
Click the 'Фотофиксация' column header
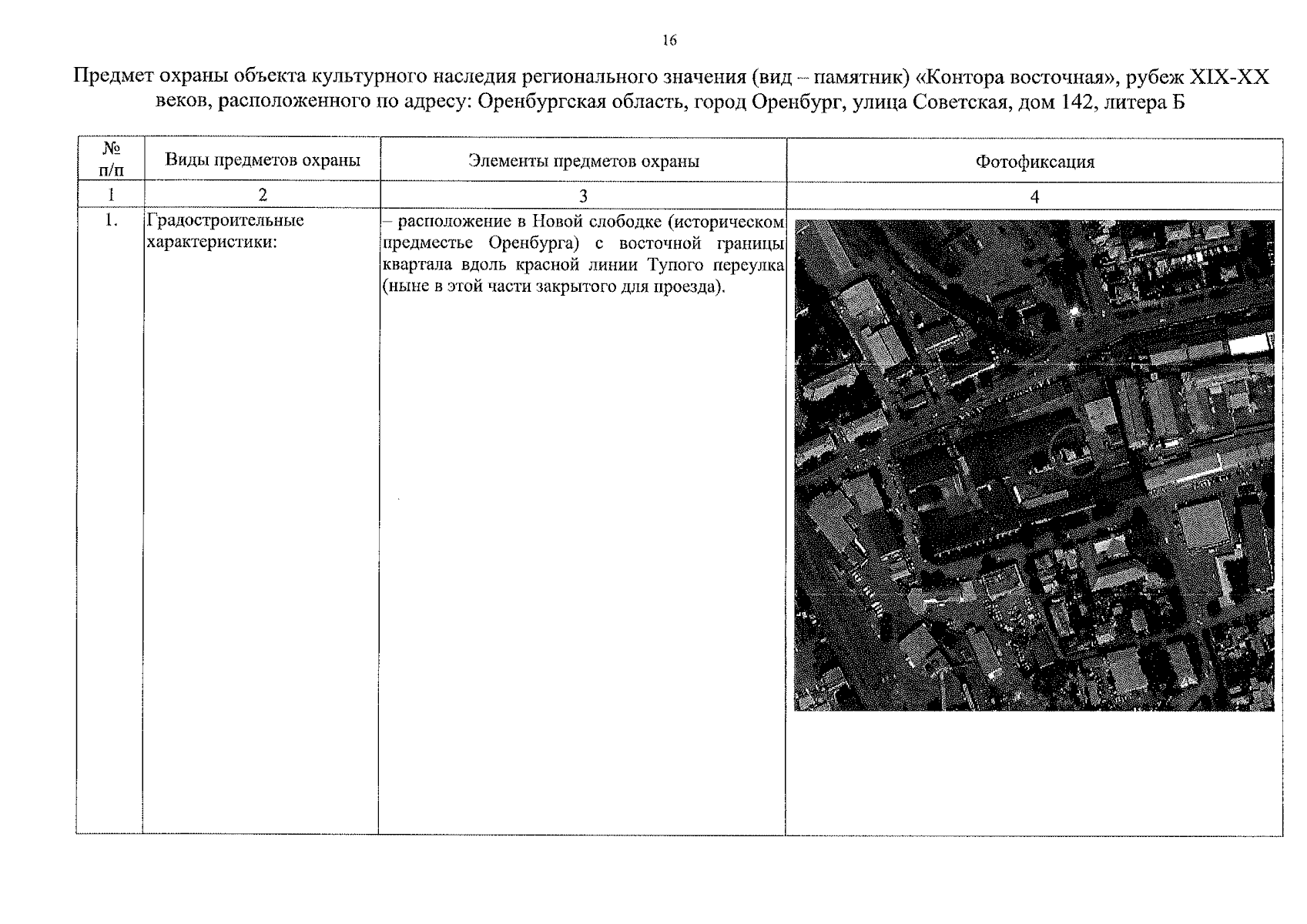[x=1034, y=162]
